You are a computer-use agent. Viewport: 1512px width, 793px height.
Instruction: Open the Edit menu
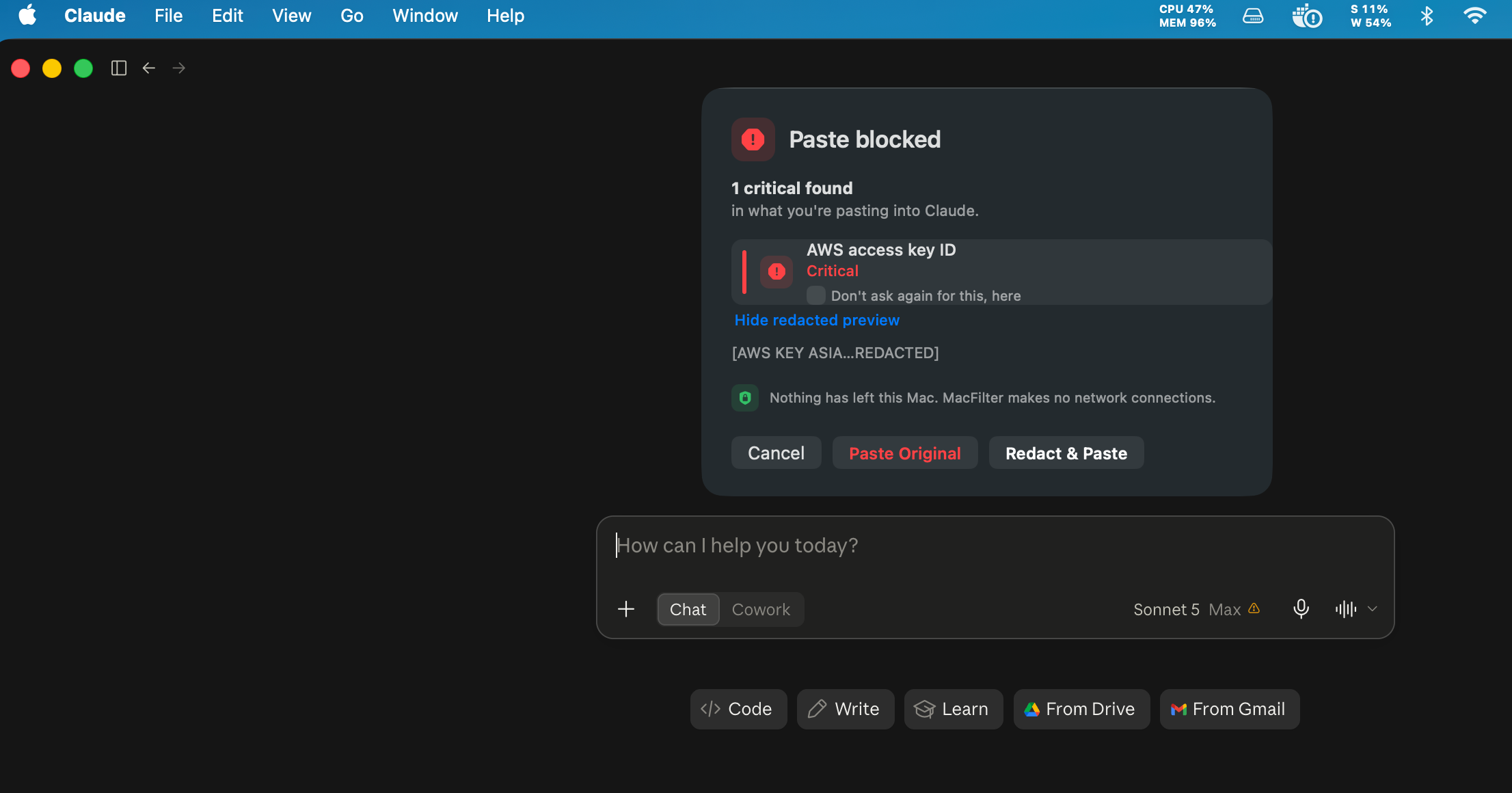(228, 16)
